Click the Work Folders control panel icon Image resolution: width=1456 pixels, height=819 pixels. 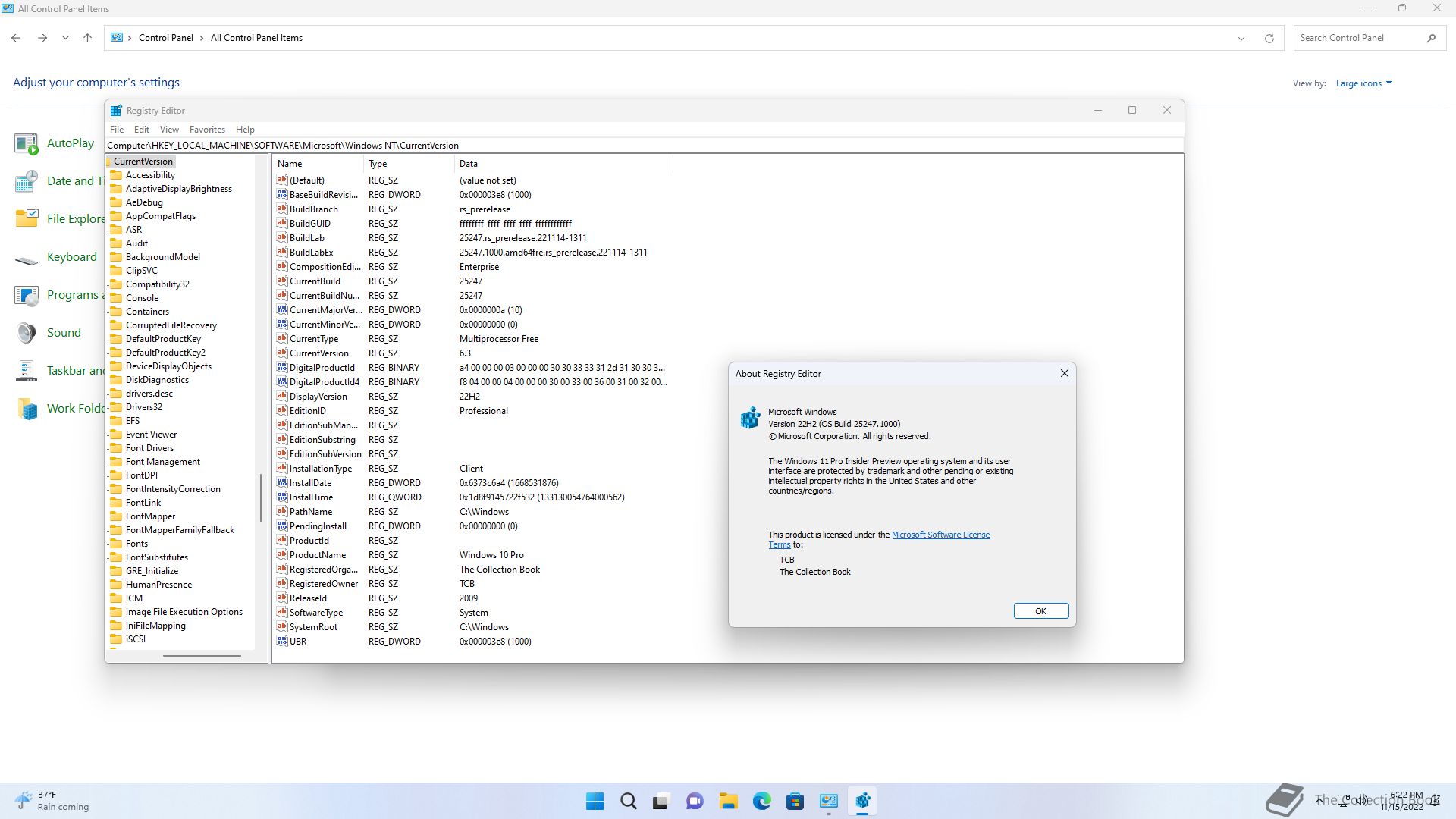(27, 409)
